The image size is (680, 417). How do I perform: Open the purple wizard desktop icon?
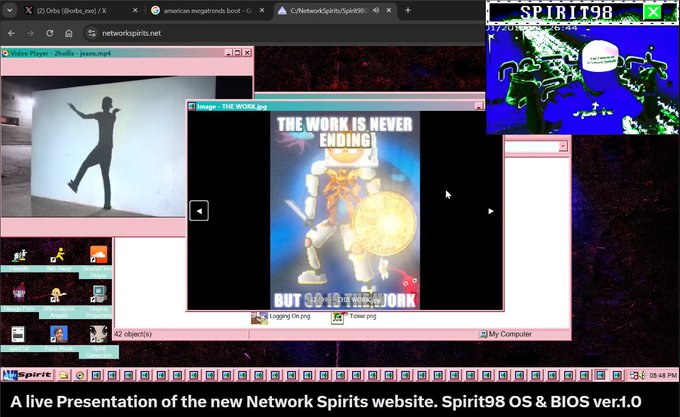click(x=19, y=294)
